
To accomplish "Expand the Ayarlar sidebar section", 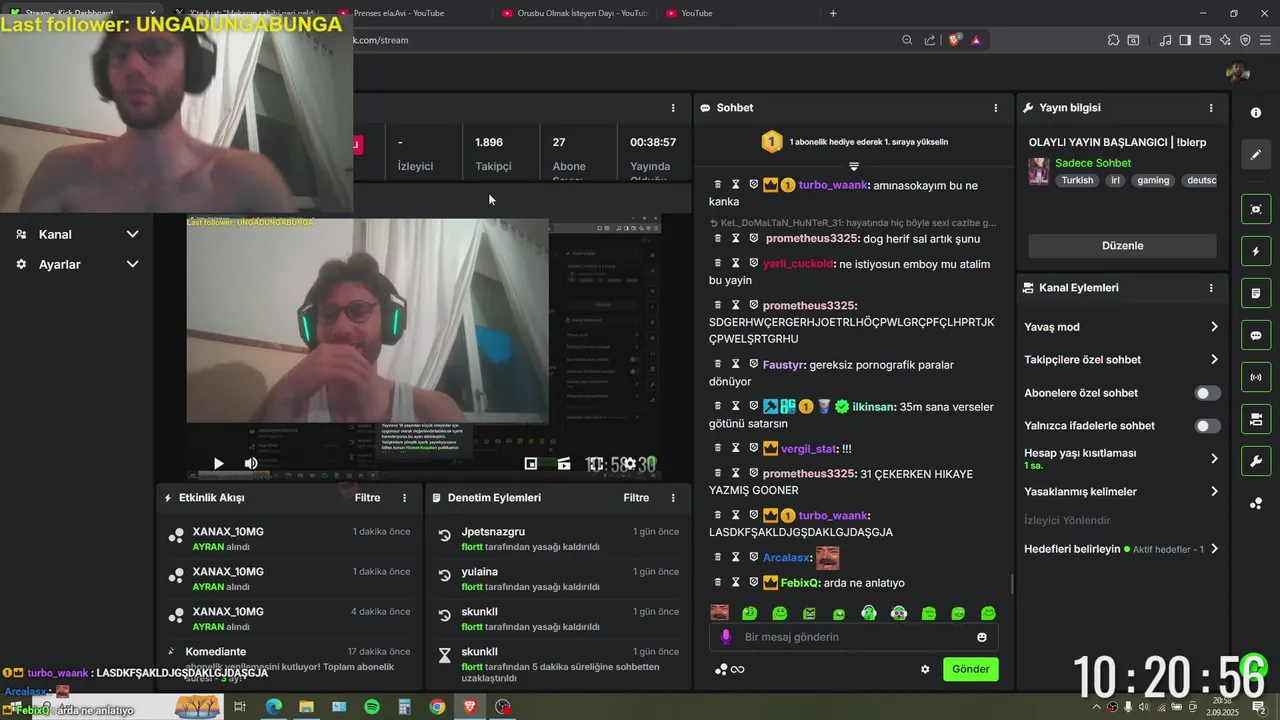I will pyautogui.click(x=76, y=264).
